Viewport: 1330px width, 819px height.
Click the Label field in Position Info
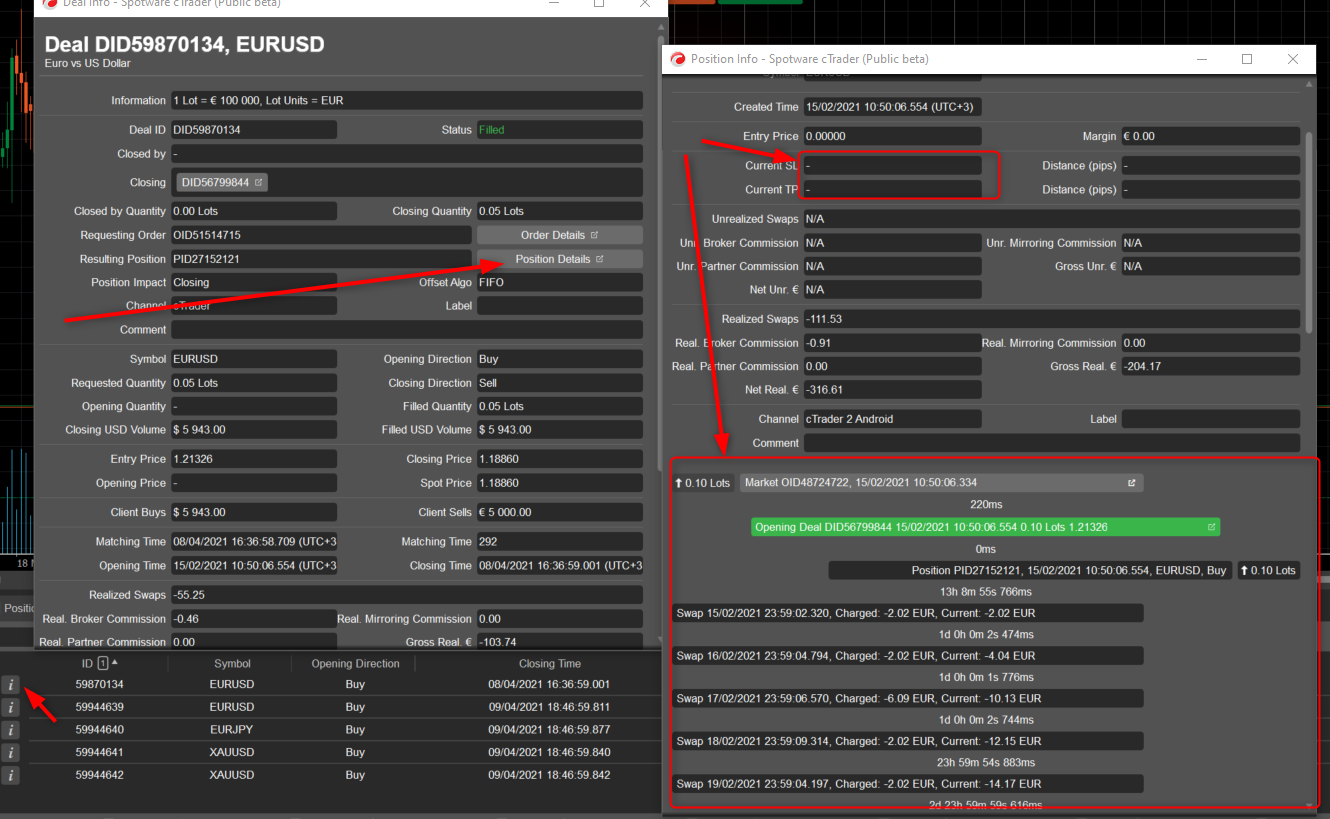pyautogui.click(x=1211, y=419)
